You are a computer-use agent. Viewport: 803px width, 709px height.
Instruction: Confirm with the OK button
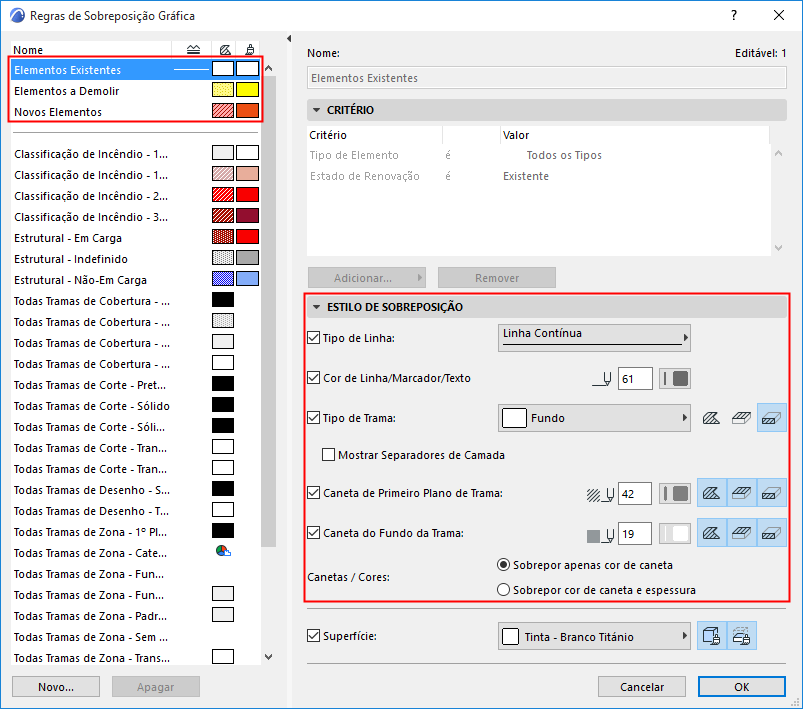coord(742,686)
